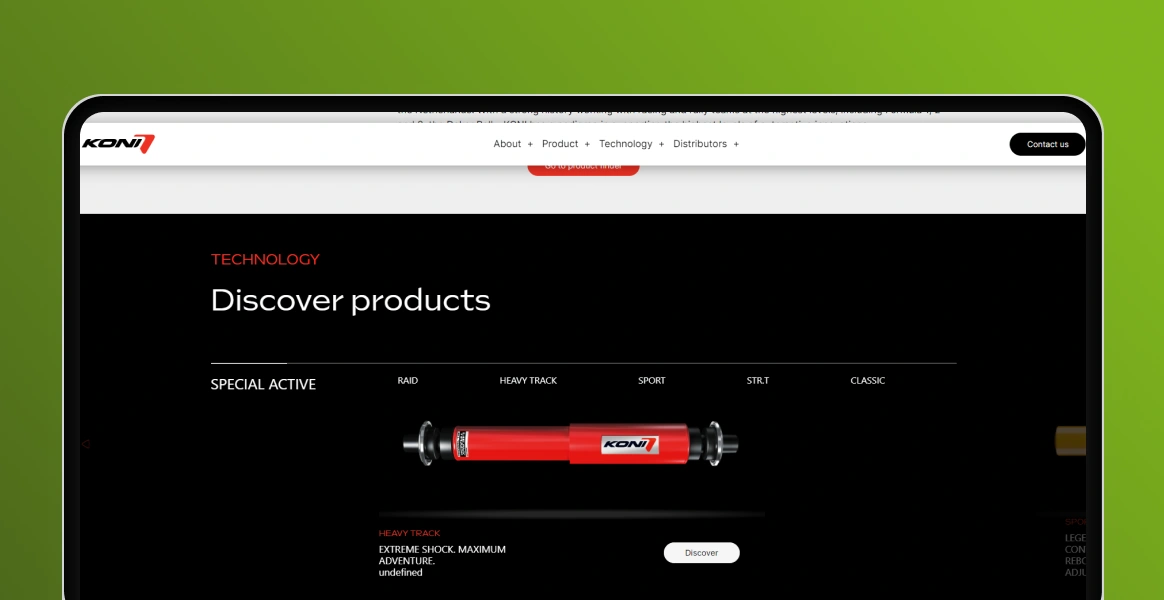The width and height of the screenshot is (1164, 600).
Task: Click the Discover products heading
Action: (x=350, y=301)
